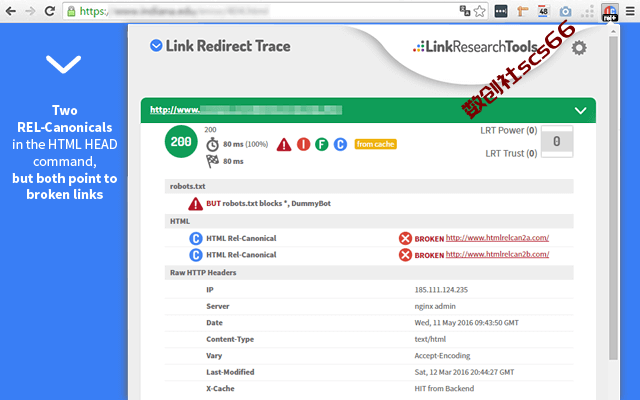Screen dimensions: 640x400
Task: Click the camera screenshot extension icon
Action: [x=565, y=11]
